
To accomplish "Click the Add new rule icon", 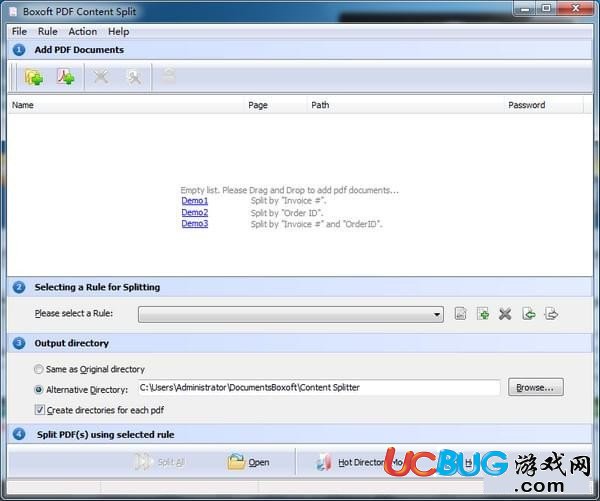I will tap(483, 314).
